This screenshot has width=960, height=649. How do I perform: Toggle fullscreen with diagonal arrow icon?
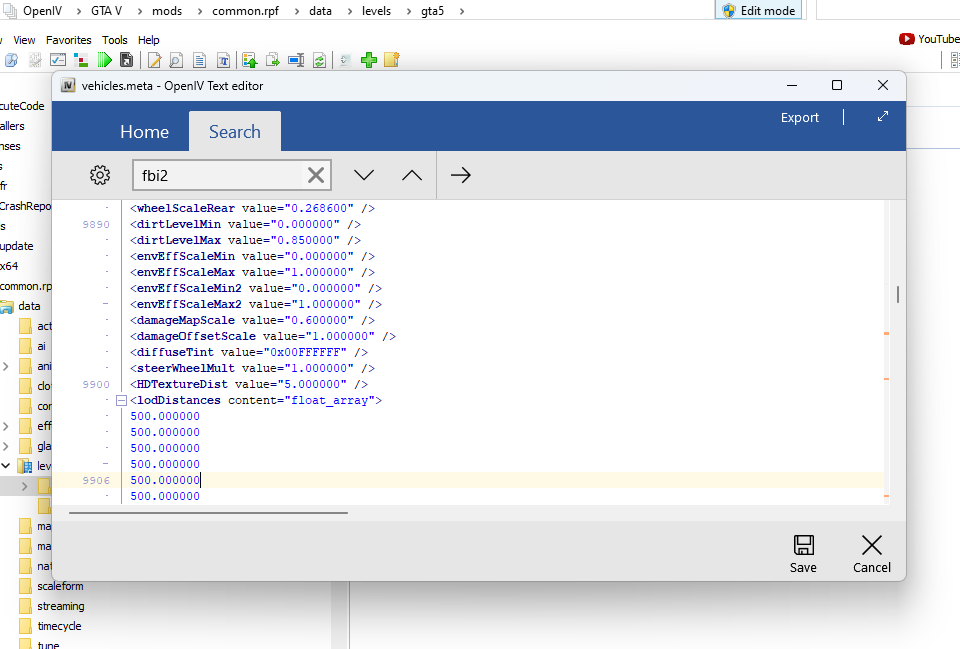[883, 116]
